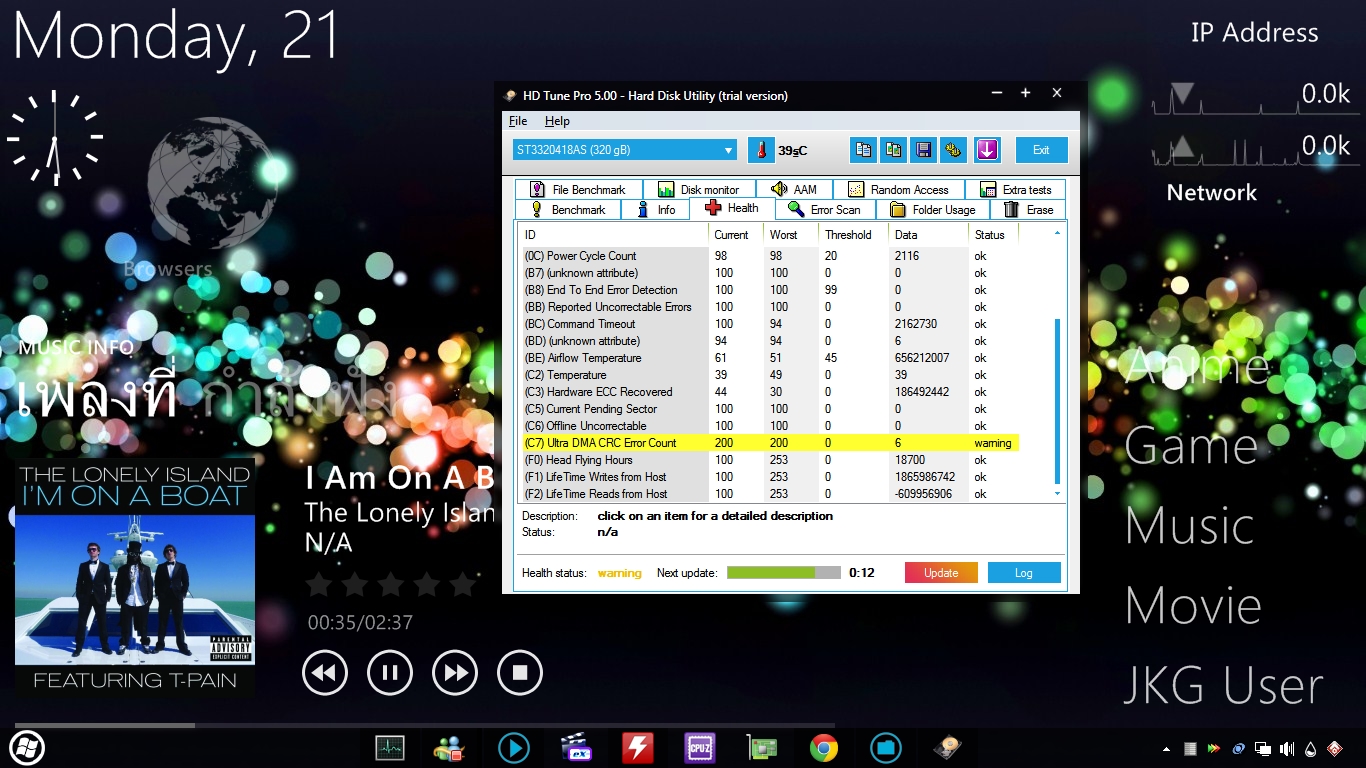Select the Power Cycle Count row
Screen dimensions: 1366x768
[x=770, y=256]
